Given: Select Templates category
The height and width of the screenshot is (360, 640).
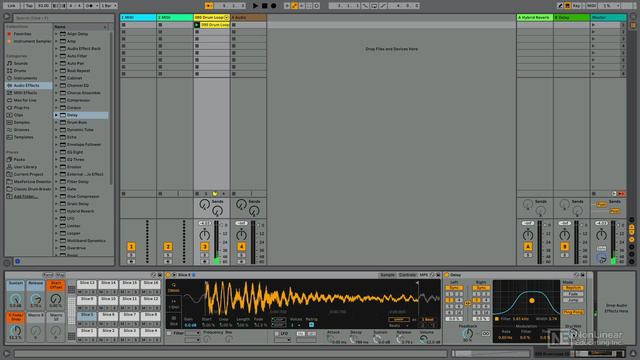Looking at the screenshot, I should (23, 137).
